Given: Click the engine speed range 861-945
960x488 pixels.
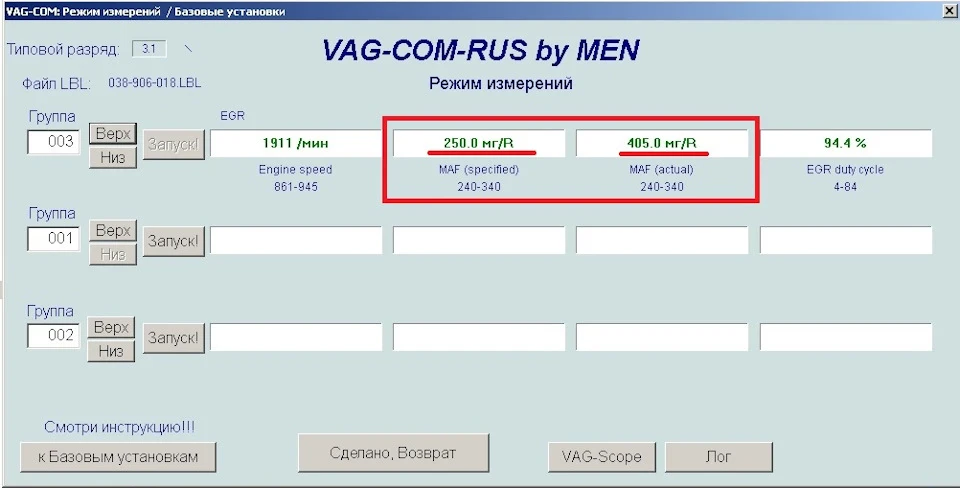Looking at the screenshot, I should click(296, 187).
